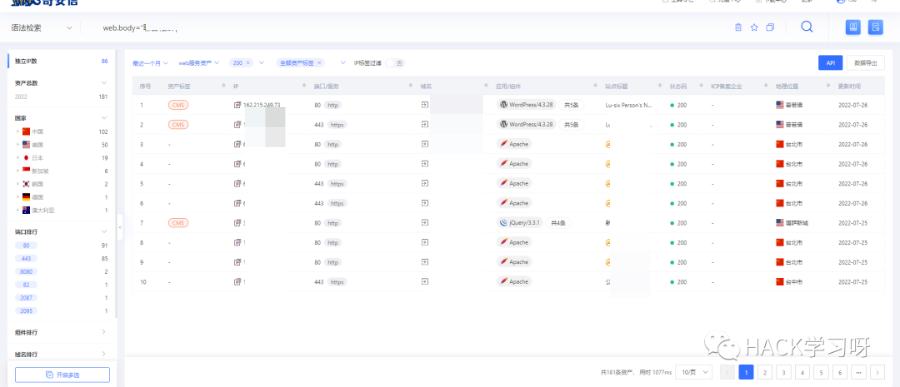Click the magnifier search icon

coord(807,27)
